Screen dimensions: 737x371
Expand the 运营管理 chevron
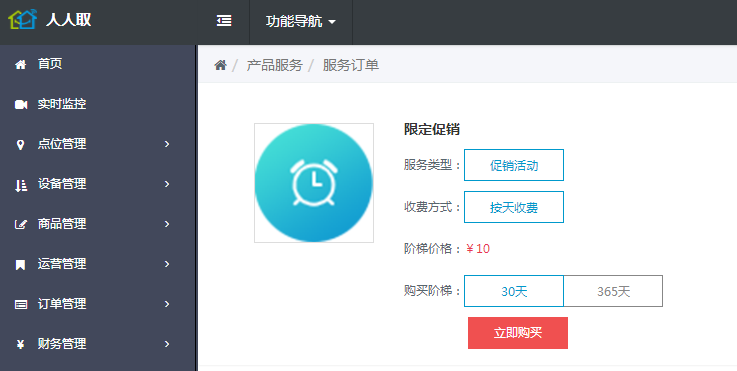pyautogui.click(x=167, y=264)
